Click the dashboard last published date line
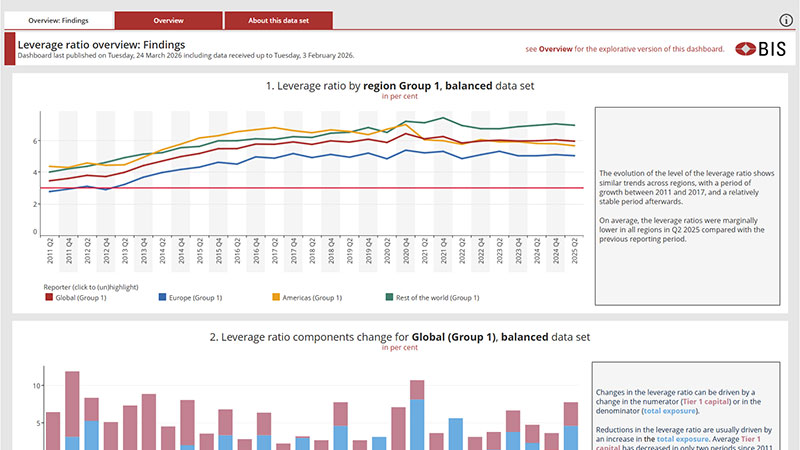The image size is (800, 450). [186, 55]
